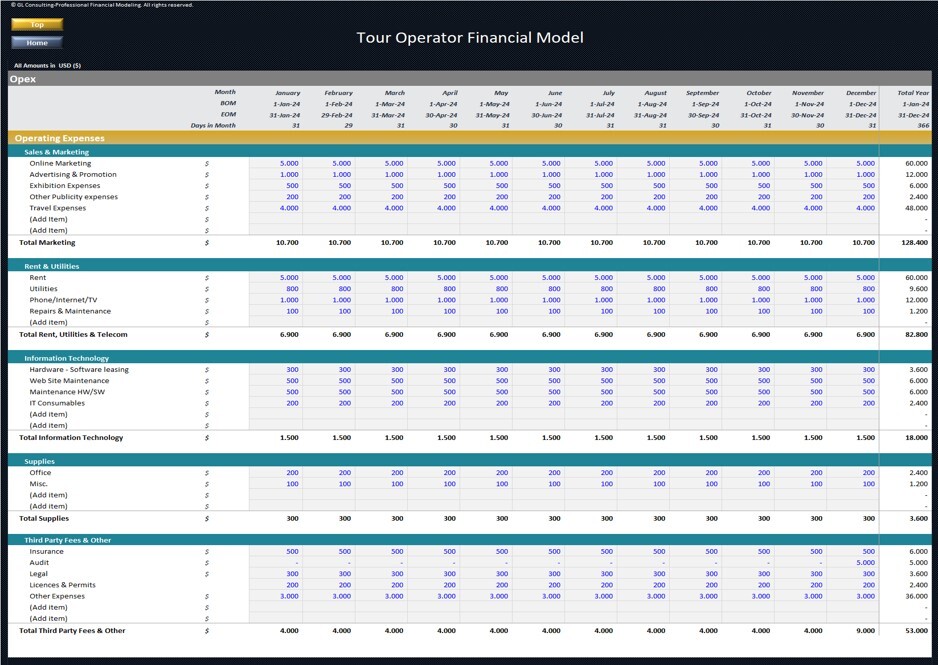938x665 pixels.
Task: Click the gold Top navigation button
Action: (36, 23)
